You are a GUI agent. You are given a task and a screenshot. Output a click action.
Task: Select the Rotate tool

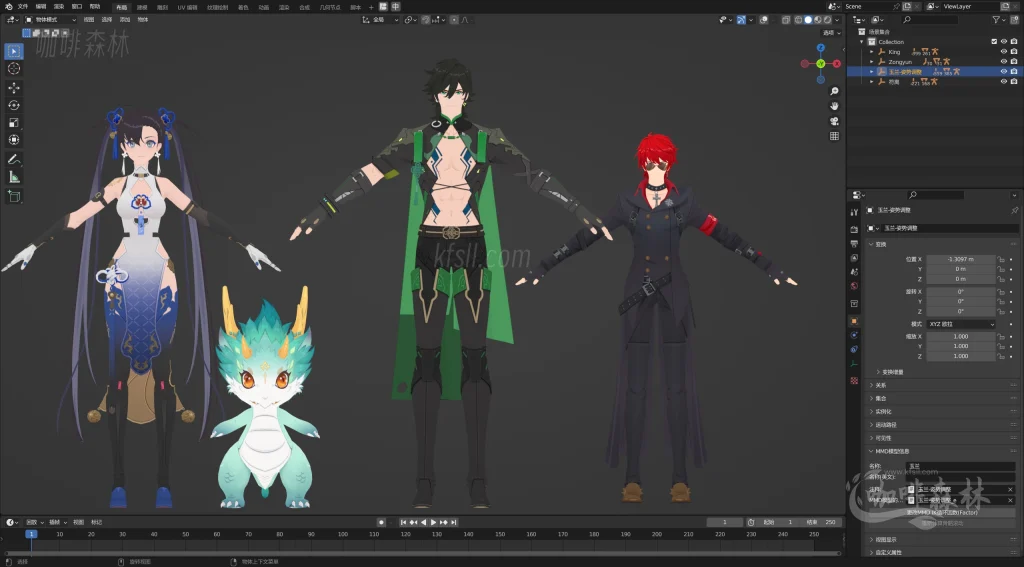14,105
